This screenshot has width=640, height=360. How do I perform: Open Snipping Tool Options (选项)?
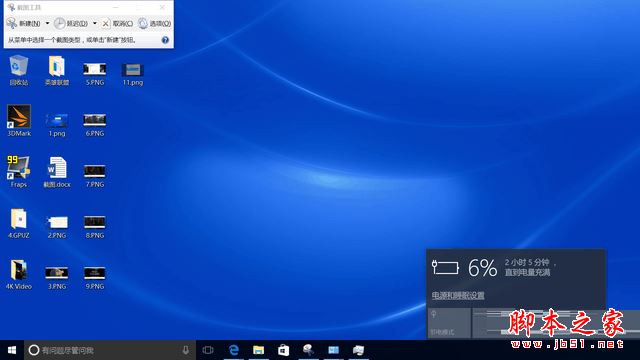click(x=155, y=24)
